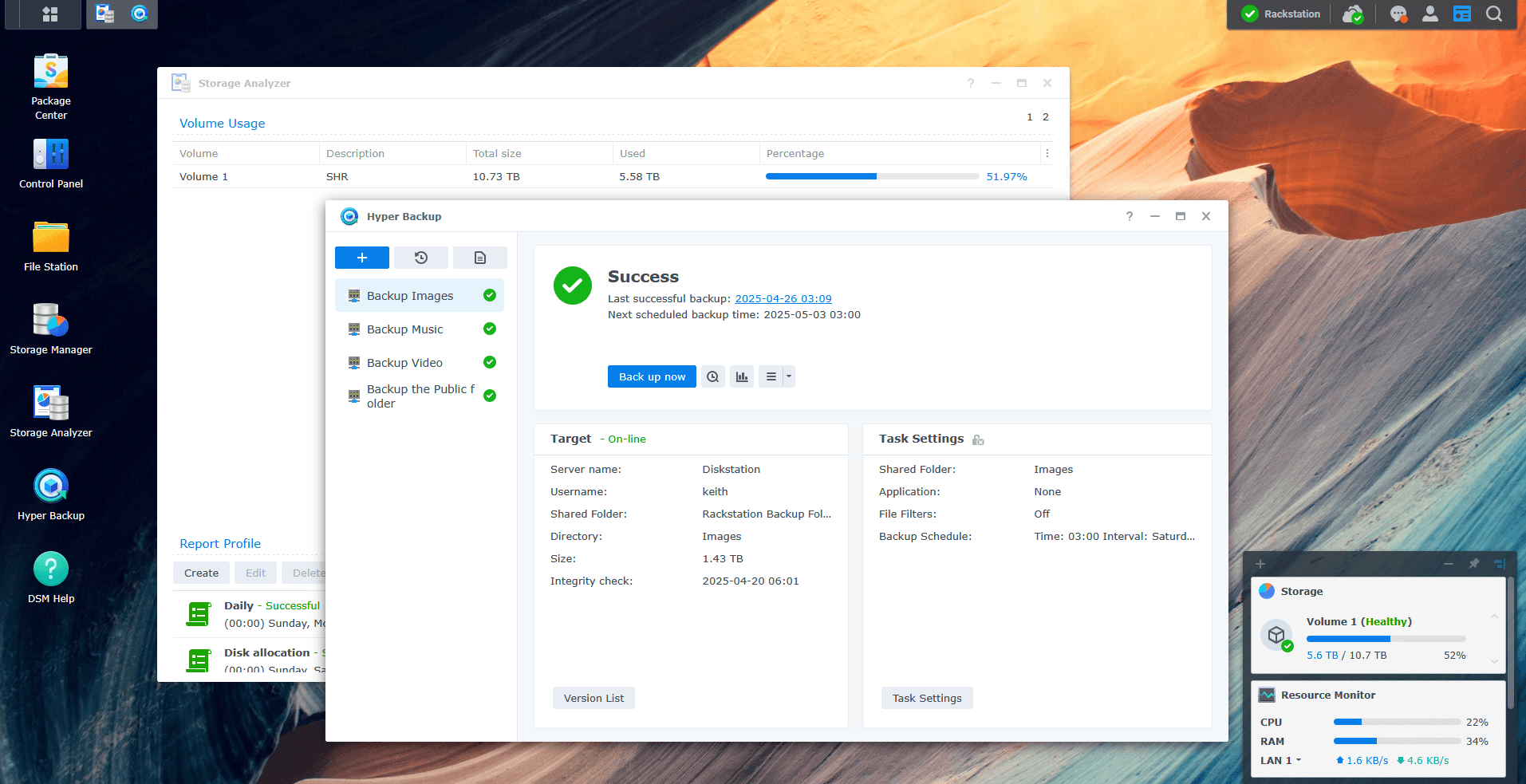
Task: Select the Backup Video task
Action: tap(405, 363)
